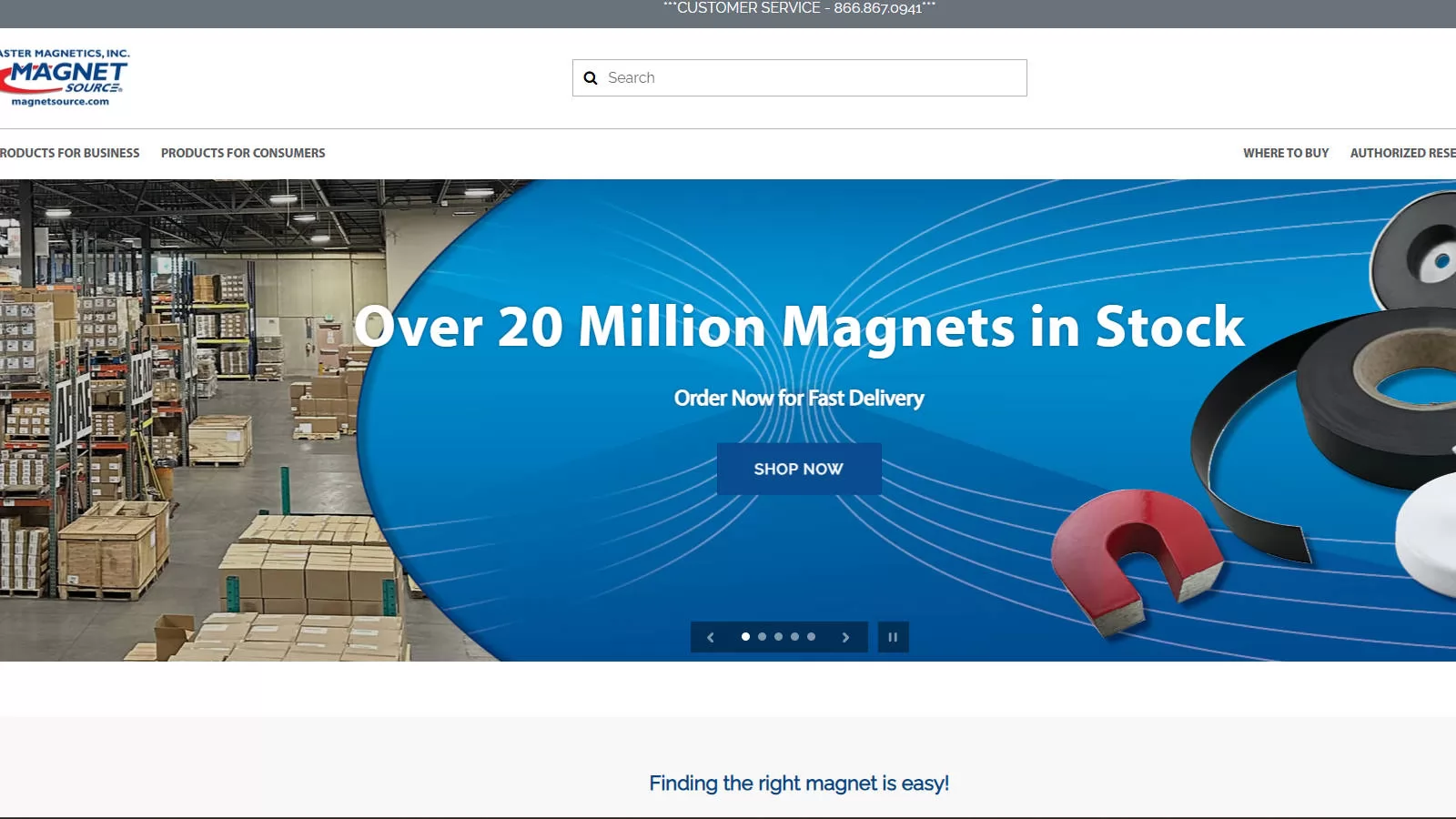
Task: Select the second carousel indicator dot
Action: (x=763, y=637)
